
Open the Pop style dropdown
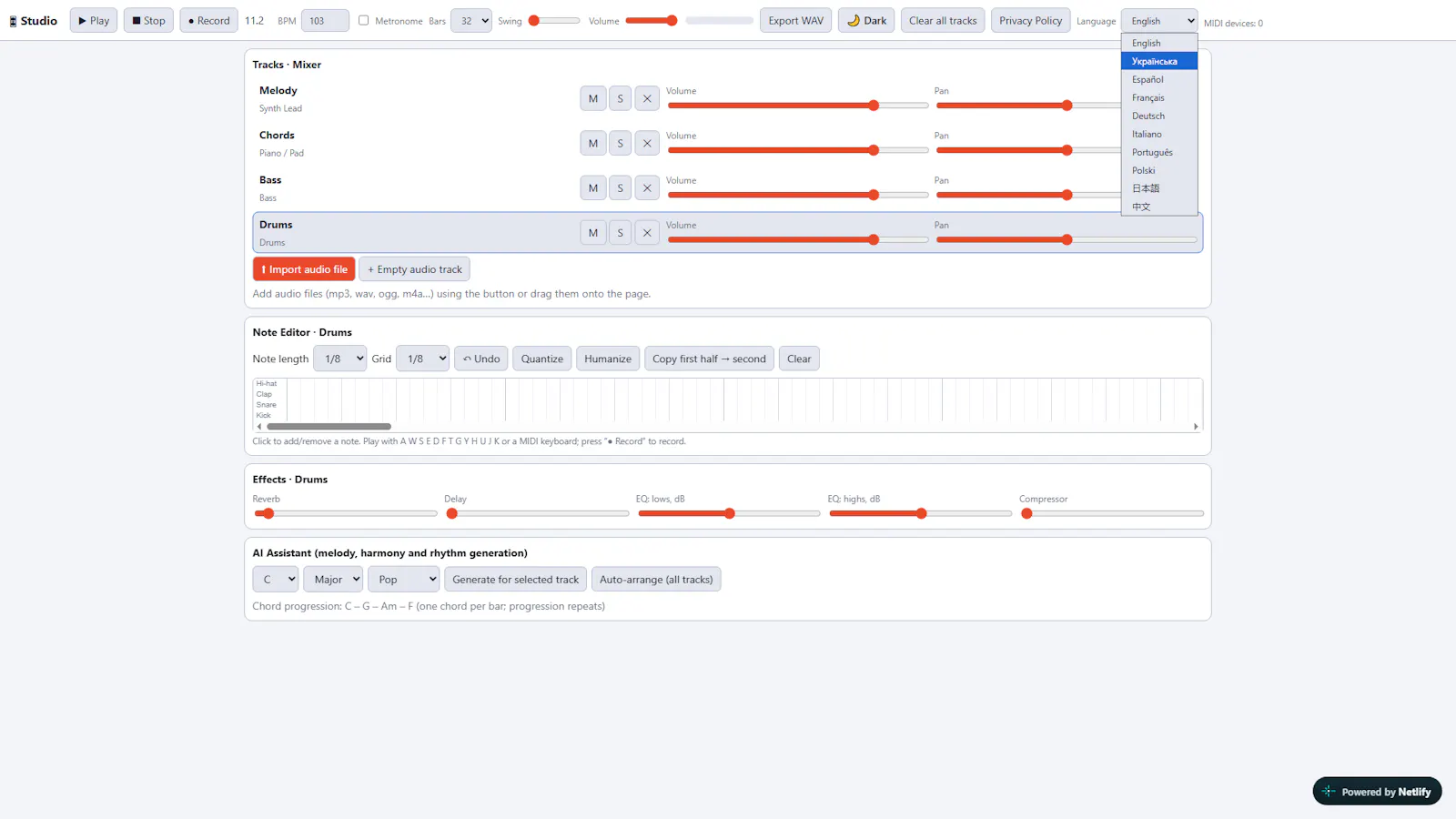click(404, 580)
